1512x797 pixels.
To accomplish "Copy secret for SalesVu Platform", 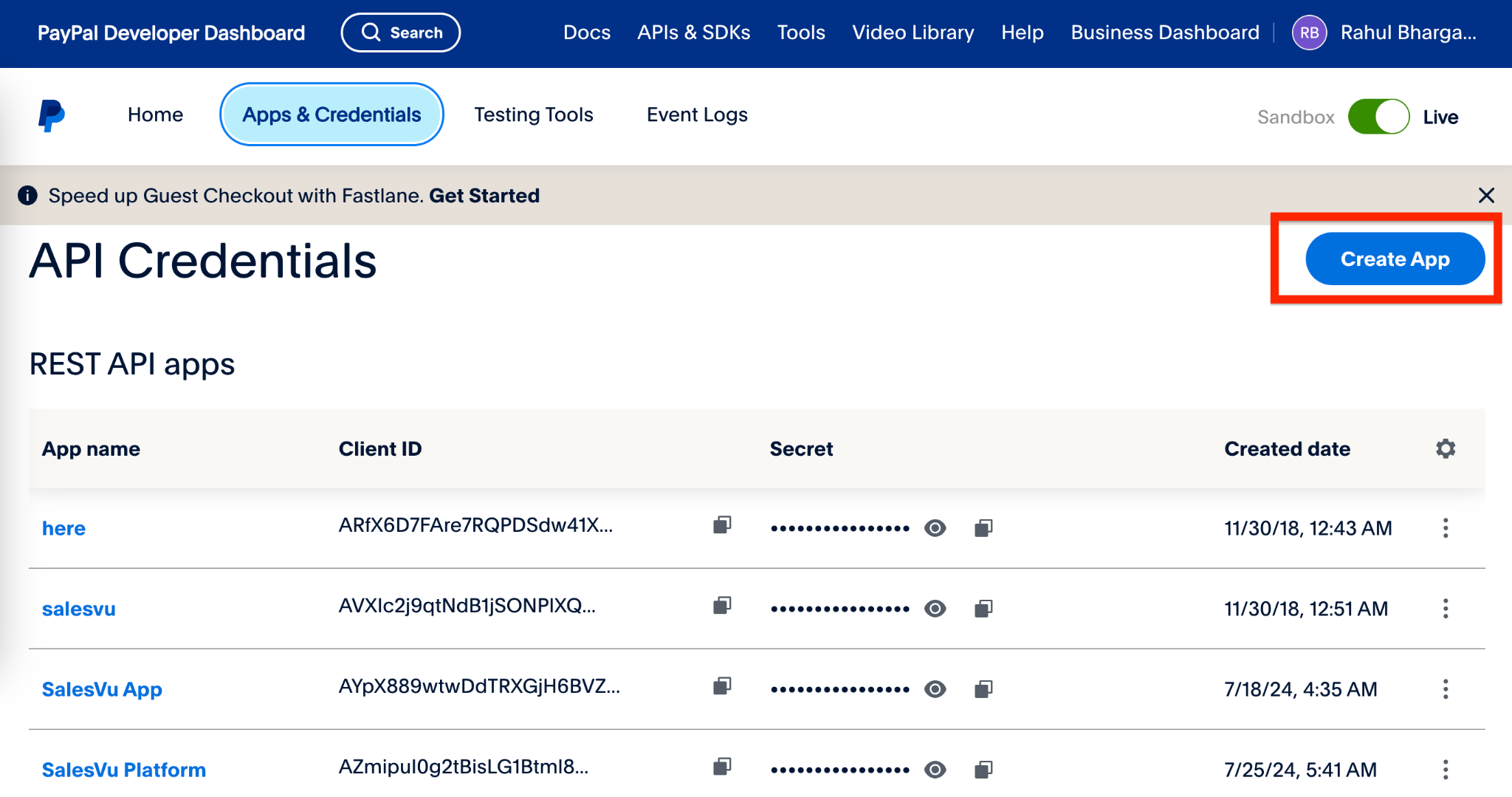I will click(x=983, y=770).
